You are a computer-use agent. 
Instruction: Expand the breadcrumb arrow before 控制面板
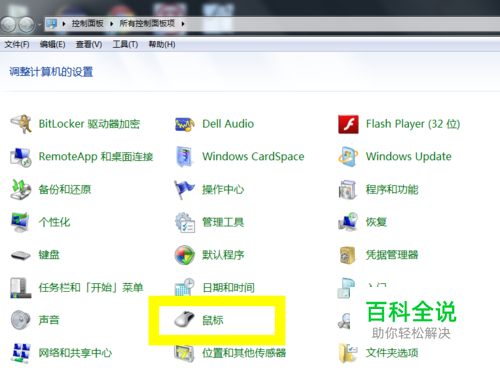(x=64, y=24)
